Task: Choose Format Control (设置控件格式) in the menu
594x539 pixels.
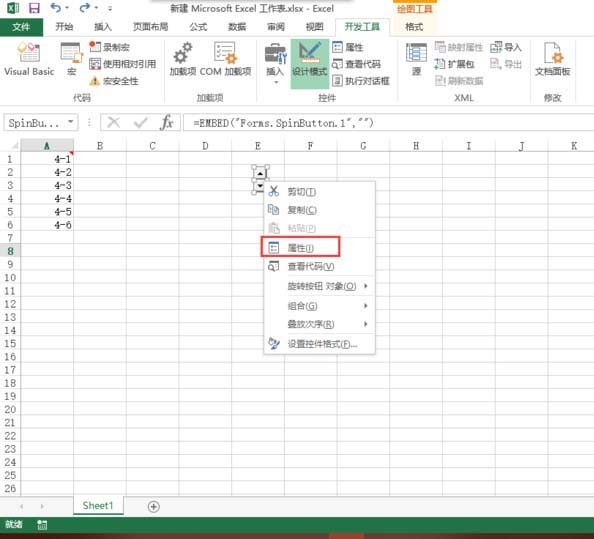Action: pyautogui.click(x=319, y=344)
